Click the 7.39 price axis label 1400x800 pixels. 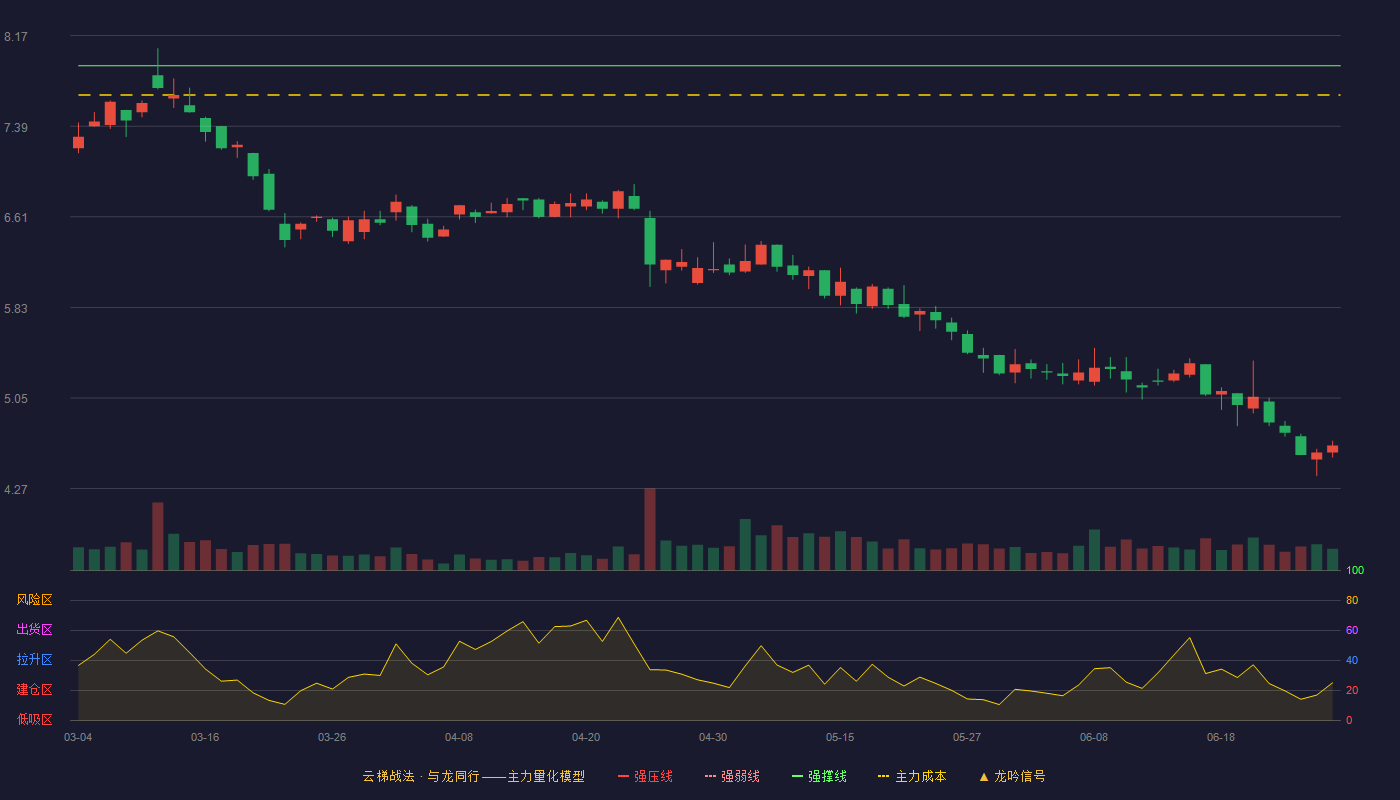[16, 128]
